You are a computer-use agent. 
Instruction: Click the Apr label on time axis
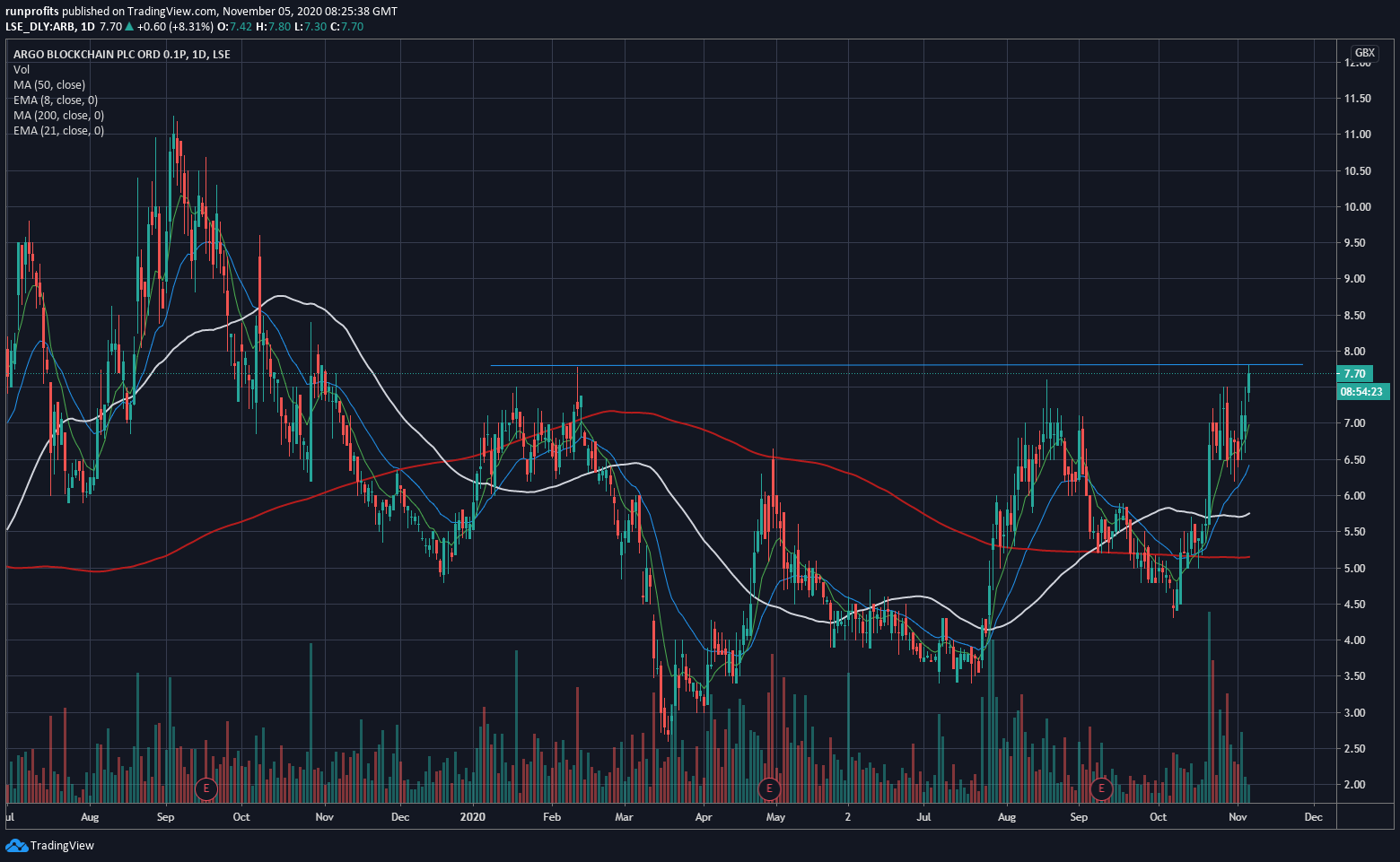pyautogui.click(x=704, y=817)
